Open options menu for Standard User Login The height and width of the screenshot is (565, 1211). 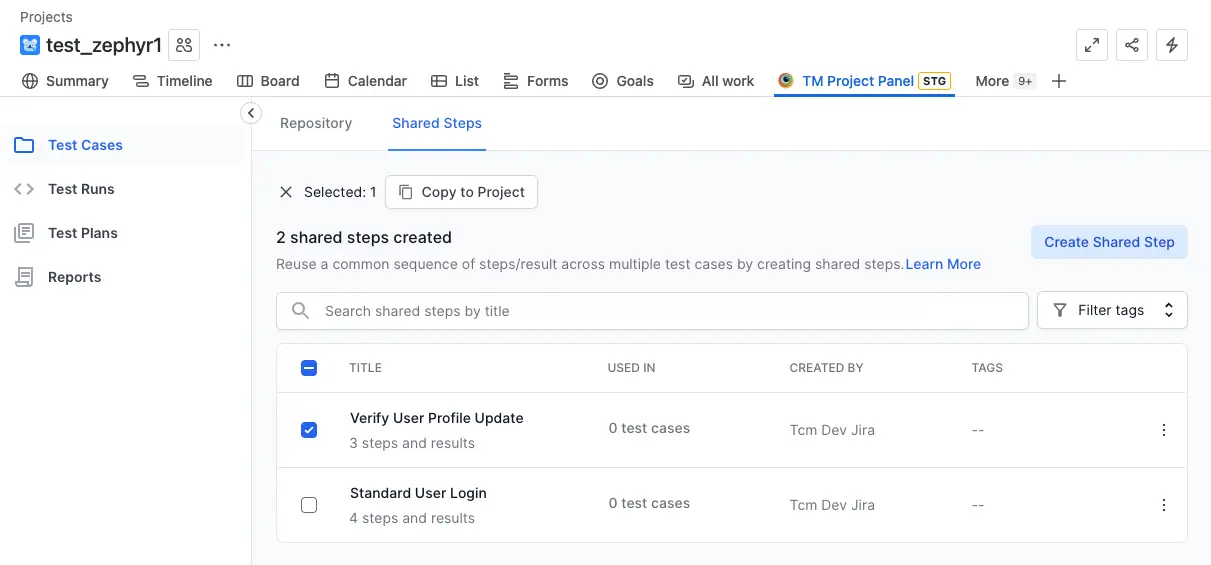point(1163,505)
